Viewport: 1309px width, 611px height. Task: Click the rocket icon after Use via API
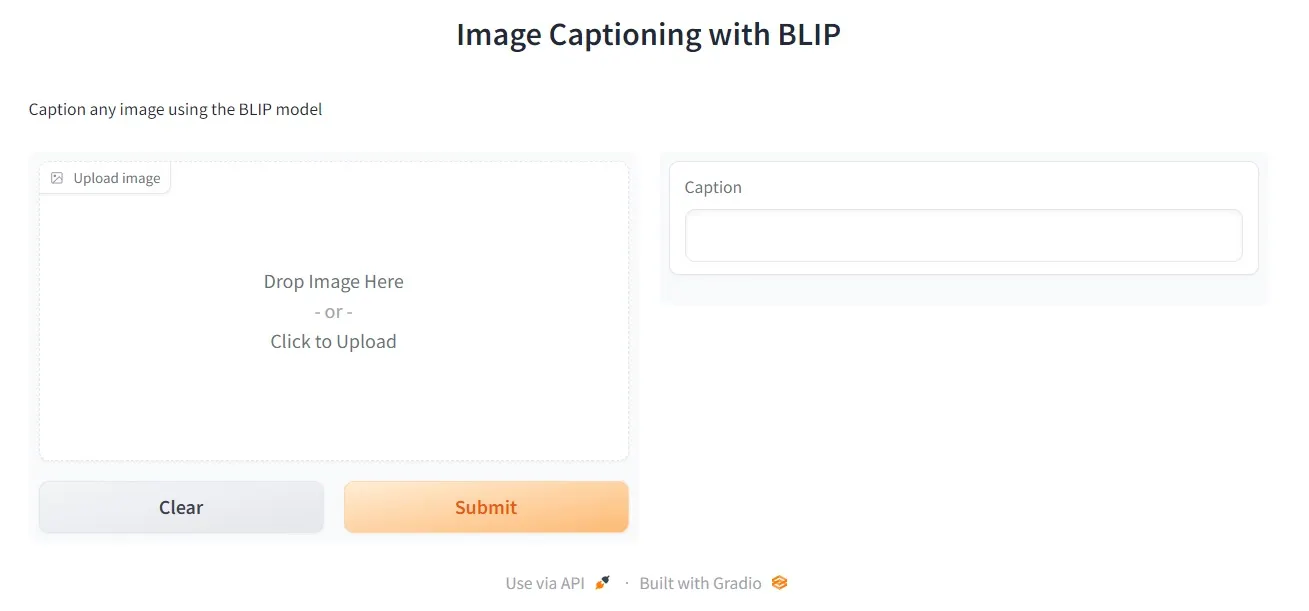pyautogui.click(x=602, y=583)
